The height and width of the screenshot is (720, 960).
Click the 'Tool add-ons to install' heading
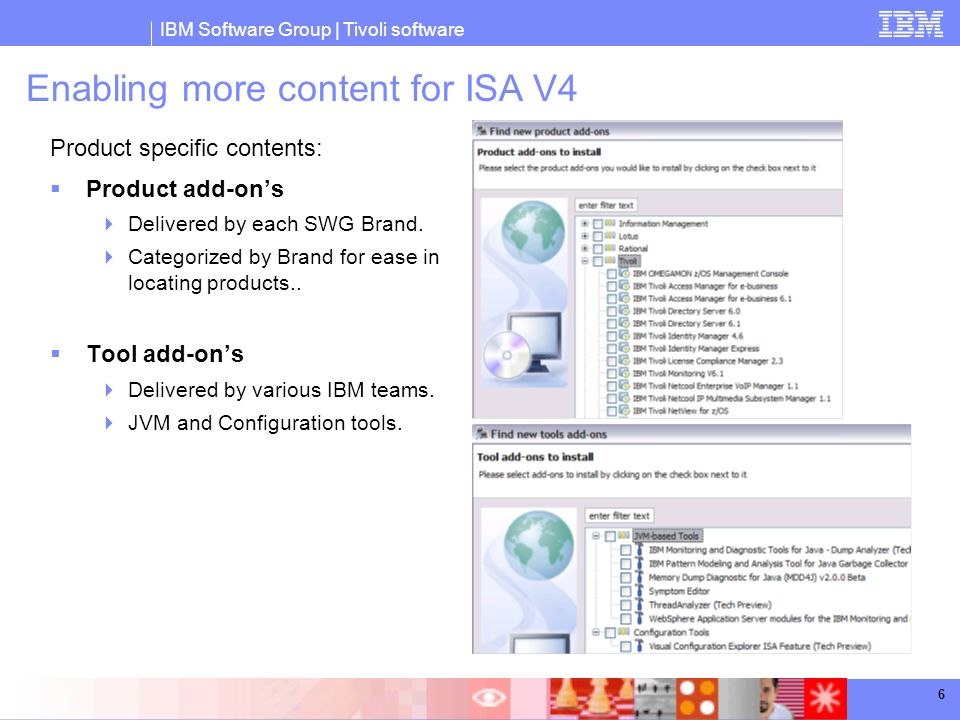pyautogui.click(x=535, y=457)
